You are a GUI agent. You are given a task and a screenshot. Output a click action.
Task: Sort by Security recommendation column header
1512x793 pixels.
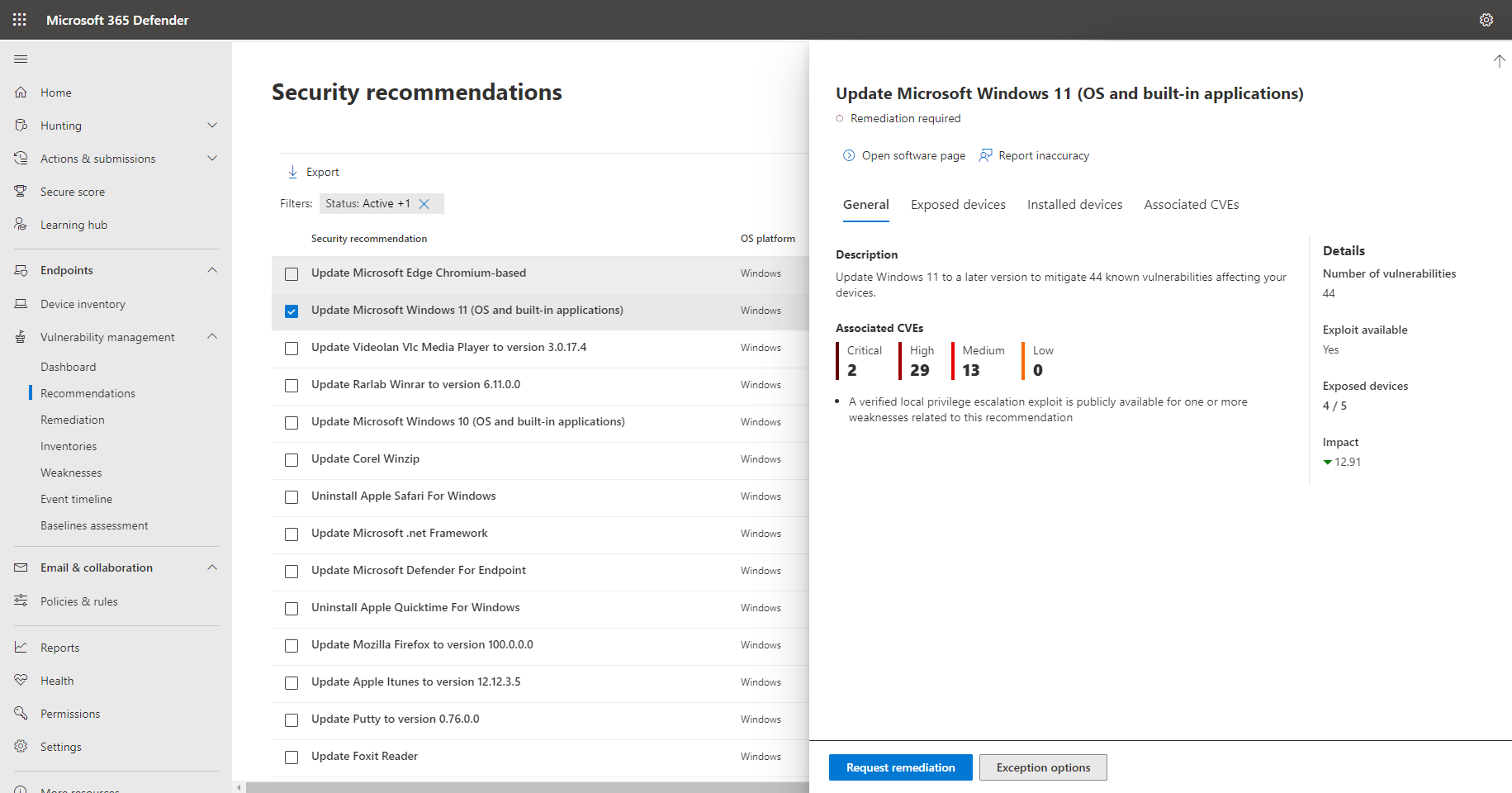click(369, 239)
